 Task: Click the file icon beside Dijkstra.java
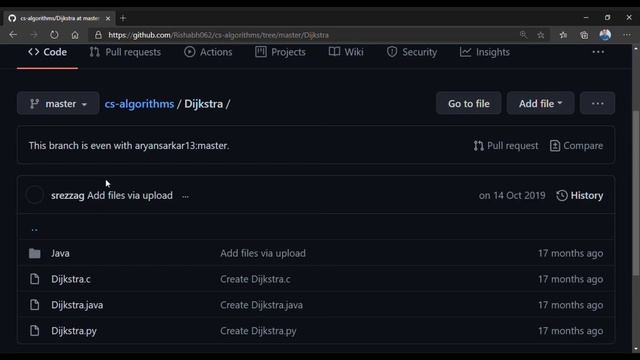(35, 305)
